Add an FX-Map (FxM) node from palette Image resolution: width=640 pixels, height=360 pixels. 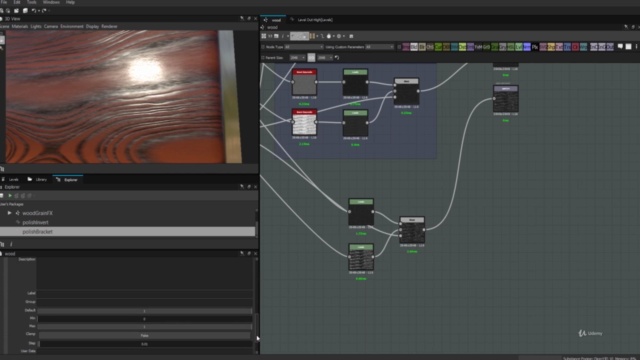tap(478, 47)
